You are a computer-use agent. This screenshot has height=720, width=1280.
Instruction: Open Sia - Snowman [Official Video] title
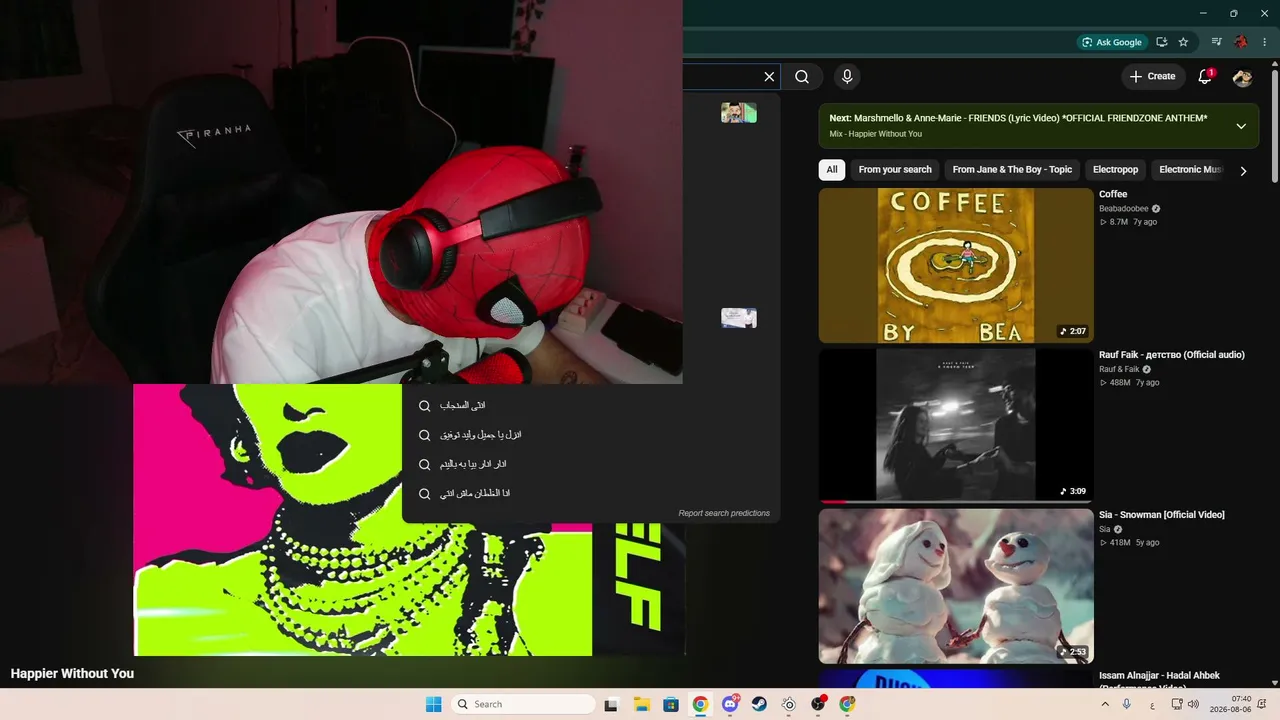1162,515
